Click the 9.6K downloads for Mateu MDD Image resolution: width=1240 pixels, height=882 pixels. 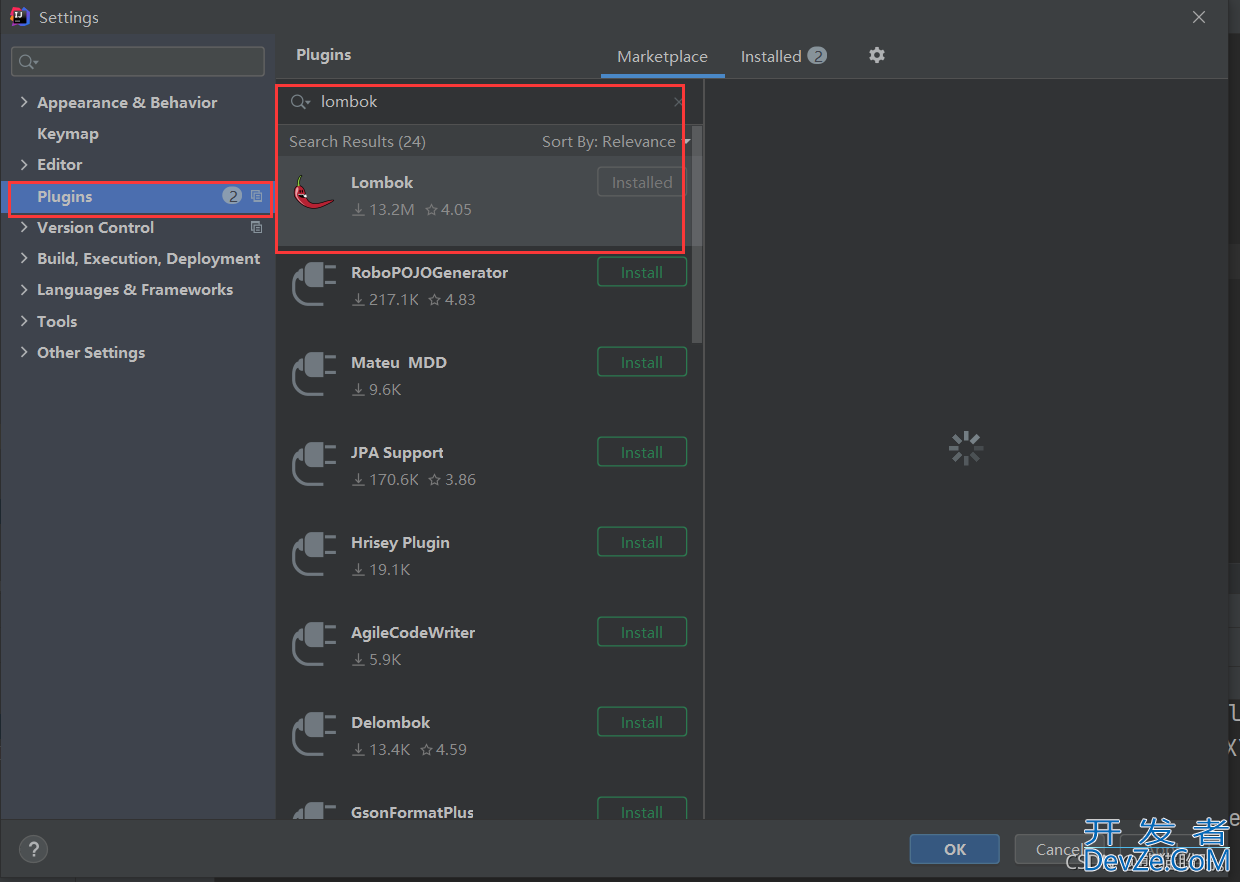coord(377,390)
